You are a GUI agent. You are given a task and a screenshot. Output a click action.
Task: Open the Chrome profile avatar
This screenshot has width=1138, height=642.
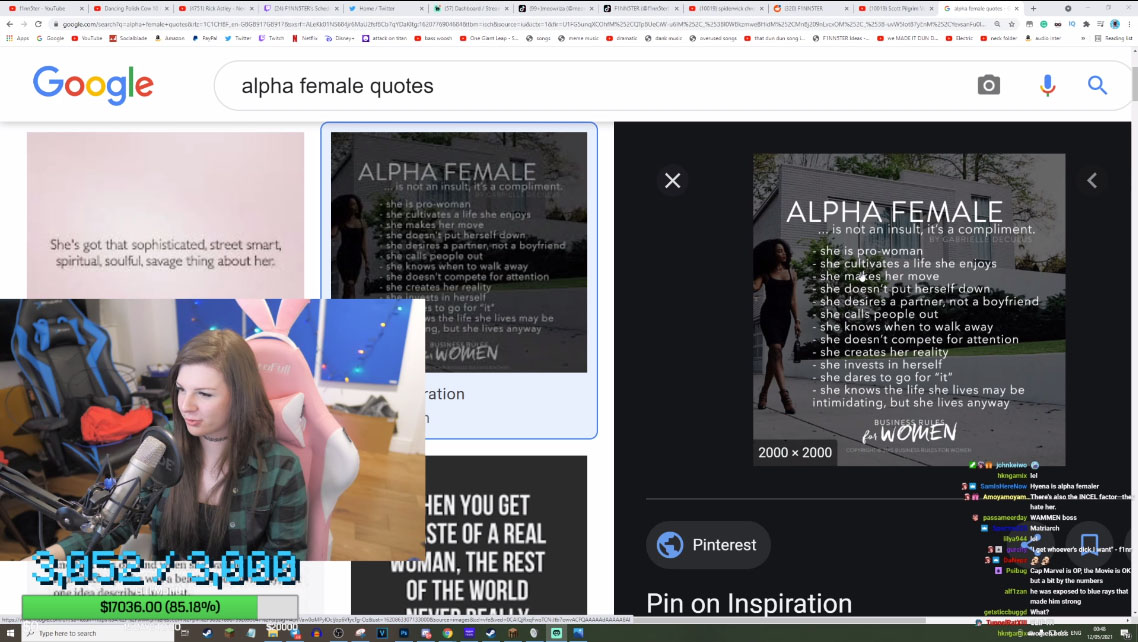pos(1115,24)
